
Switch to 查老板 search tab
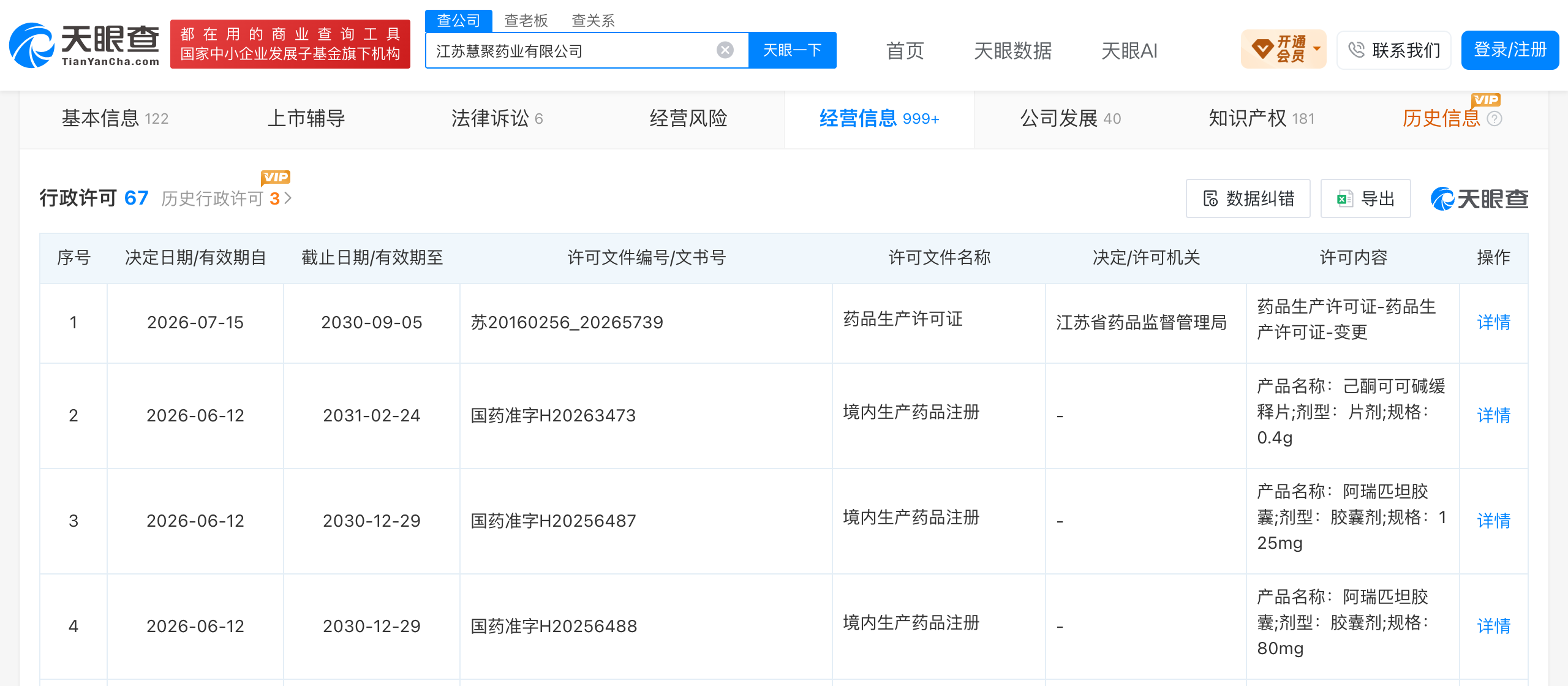pos(526,21)
